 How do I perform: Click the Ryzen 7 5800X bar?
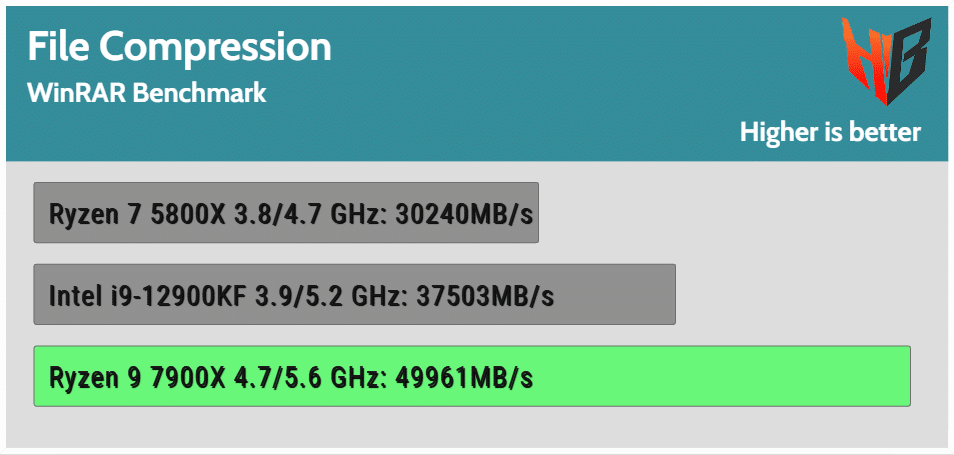pos(286,212)
